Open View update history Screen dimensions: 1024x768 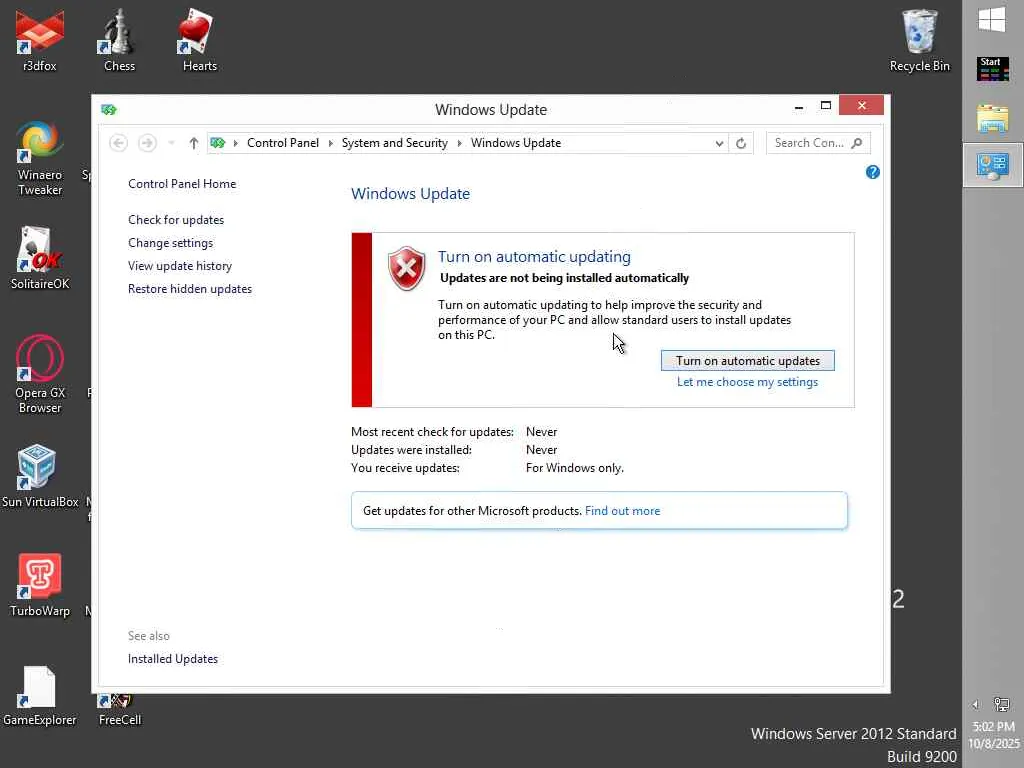(x=180, y=266)
